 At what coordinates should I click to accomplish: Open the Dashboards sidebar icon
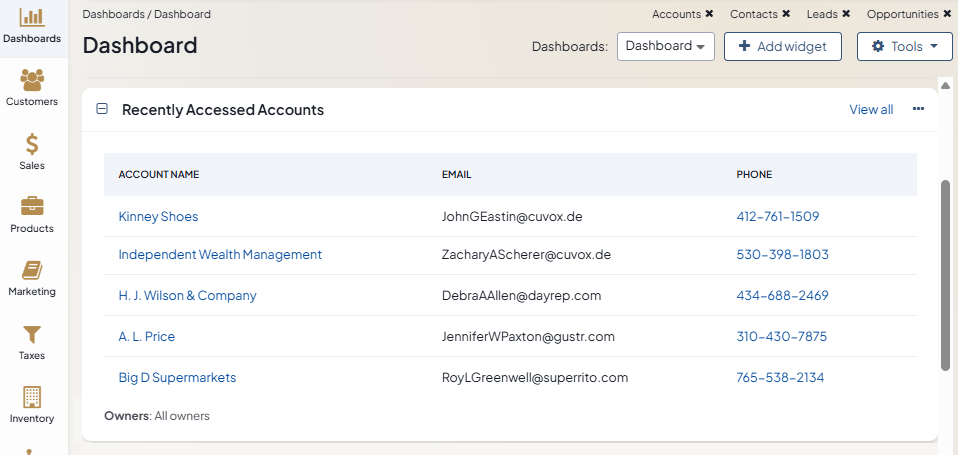(32, 17)
